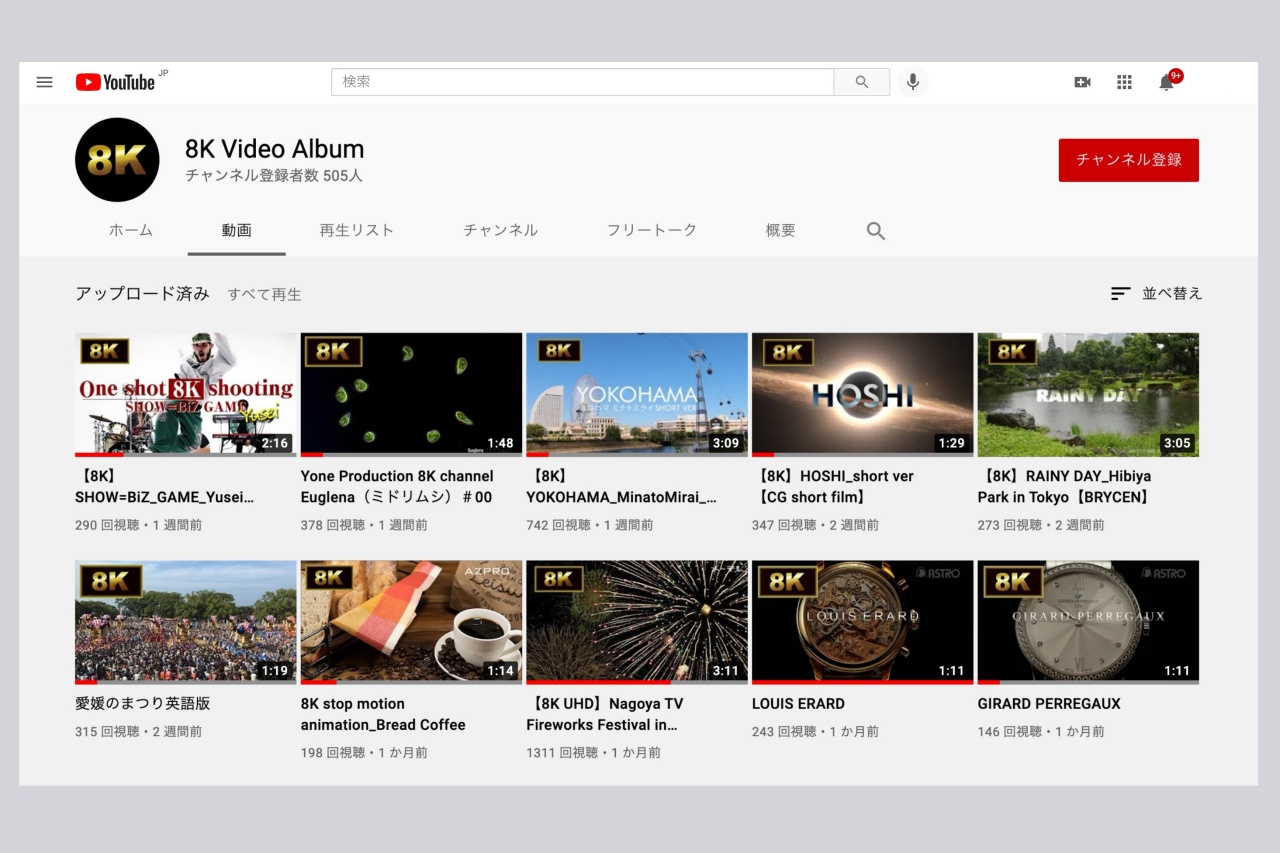Image resolution: width=1280 pixels, height=853 pixels.
Task: Click the 3:11 duration badge
Action: (x=725, y=671)
